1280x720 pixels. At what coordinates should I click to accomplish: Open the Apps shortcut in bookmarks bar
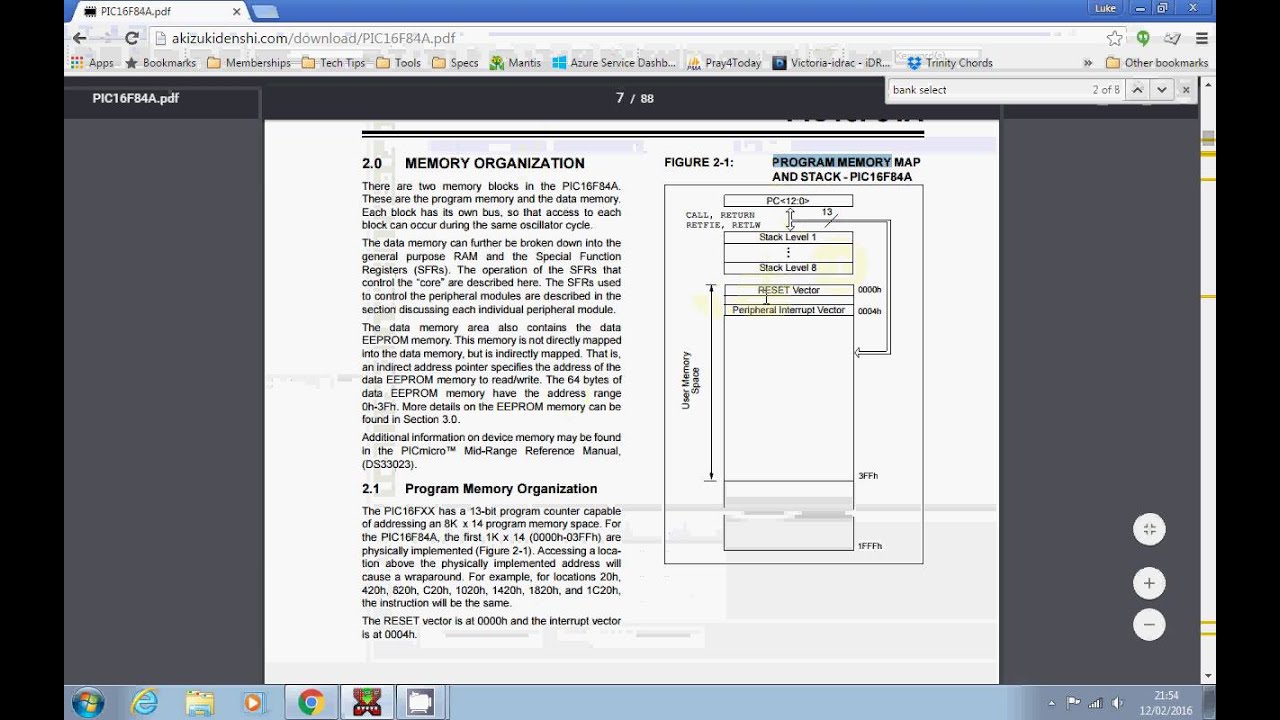[x=92, y=62]
